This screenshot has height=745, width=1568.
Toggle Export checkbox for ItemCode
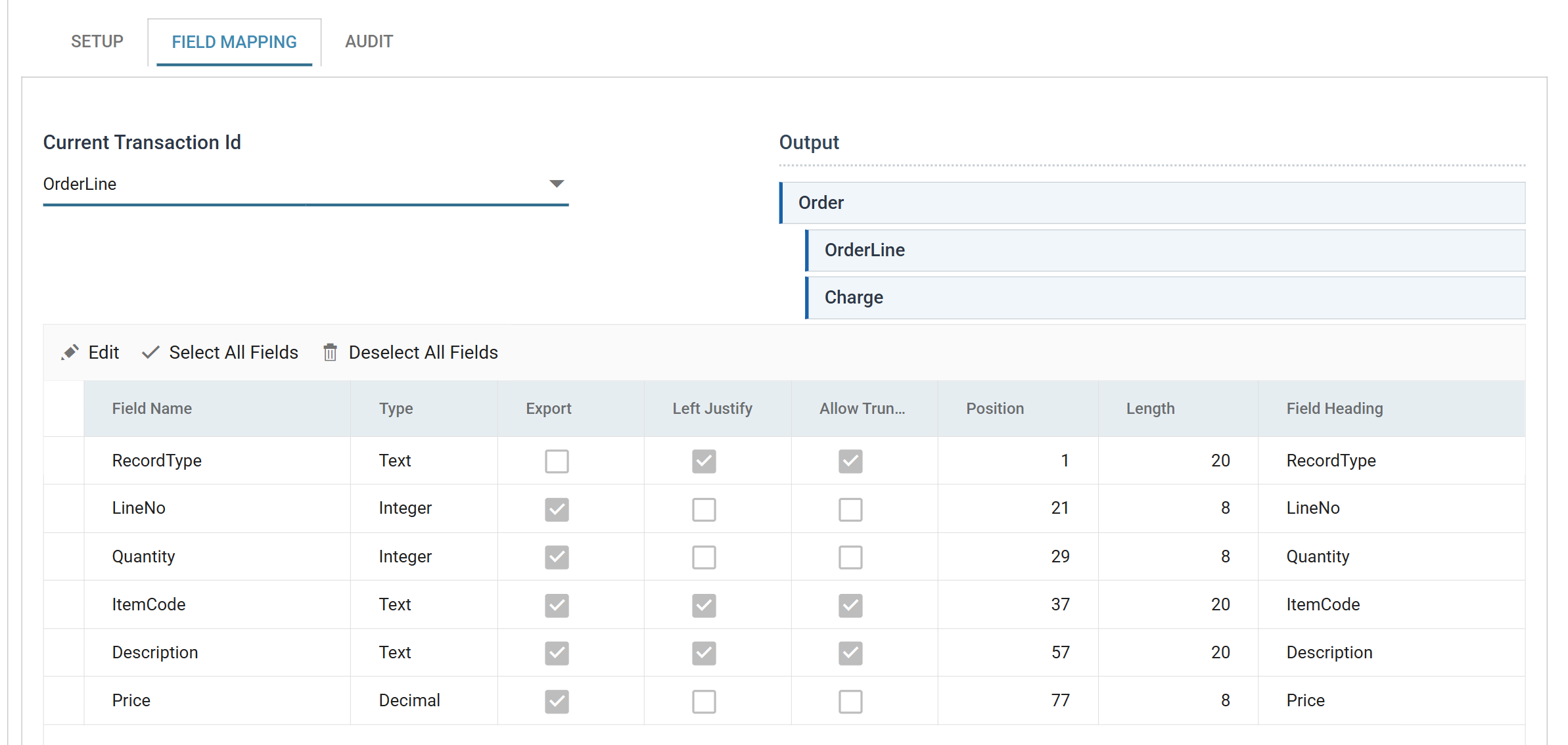click(x=557, y=605)
